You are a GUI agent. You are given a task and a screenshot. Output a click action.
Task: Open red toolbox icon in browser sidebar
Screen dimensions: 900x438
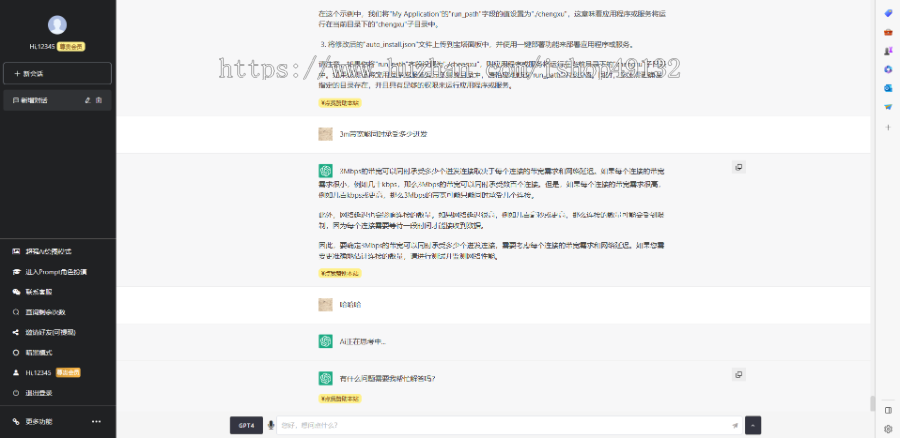888,32
